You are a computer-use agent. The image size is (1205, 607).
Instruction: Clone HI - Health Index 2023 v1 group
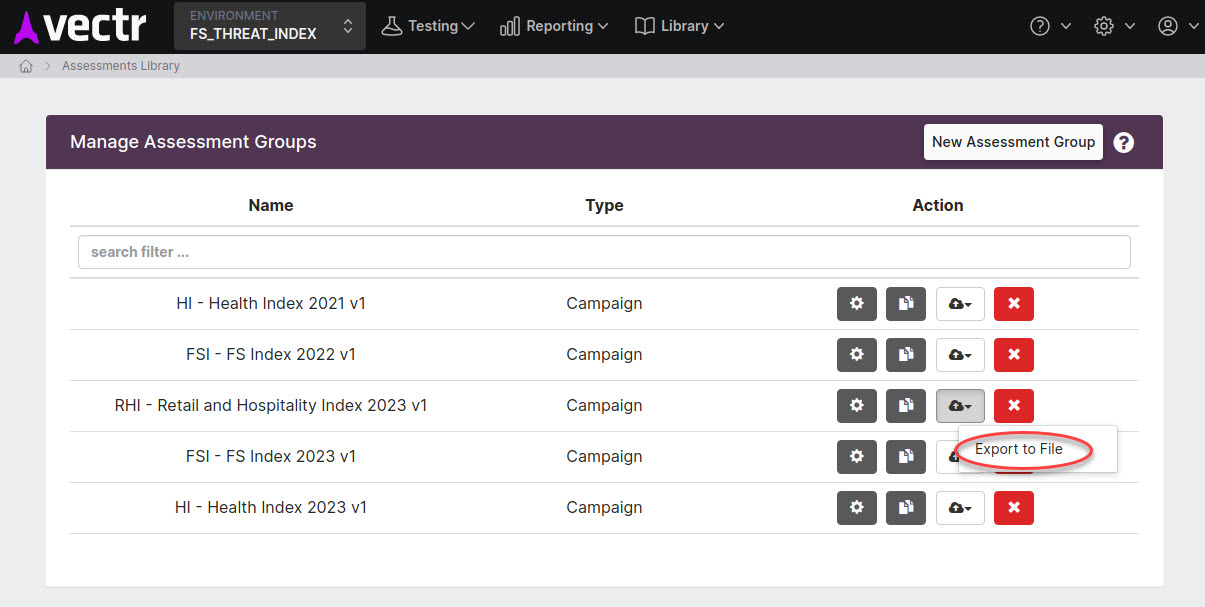[906, 508]
